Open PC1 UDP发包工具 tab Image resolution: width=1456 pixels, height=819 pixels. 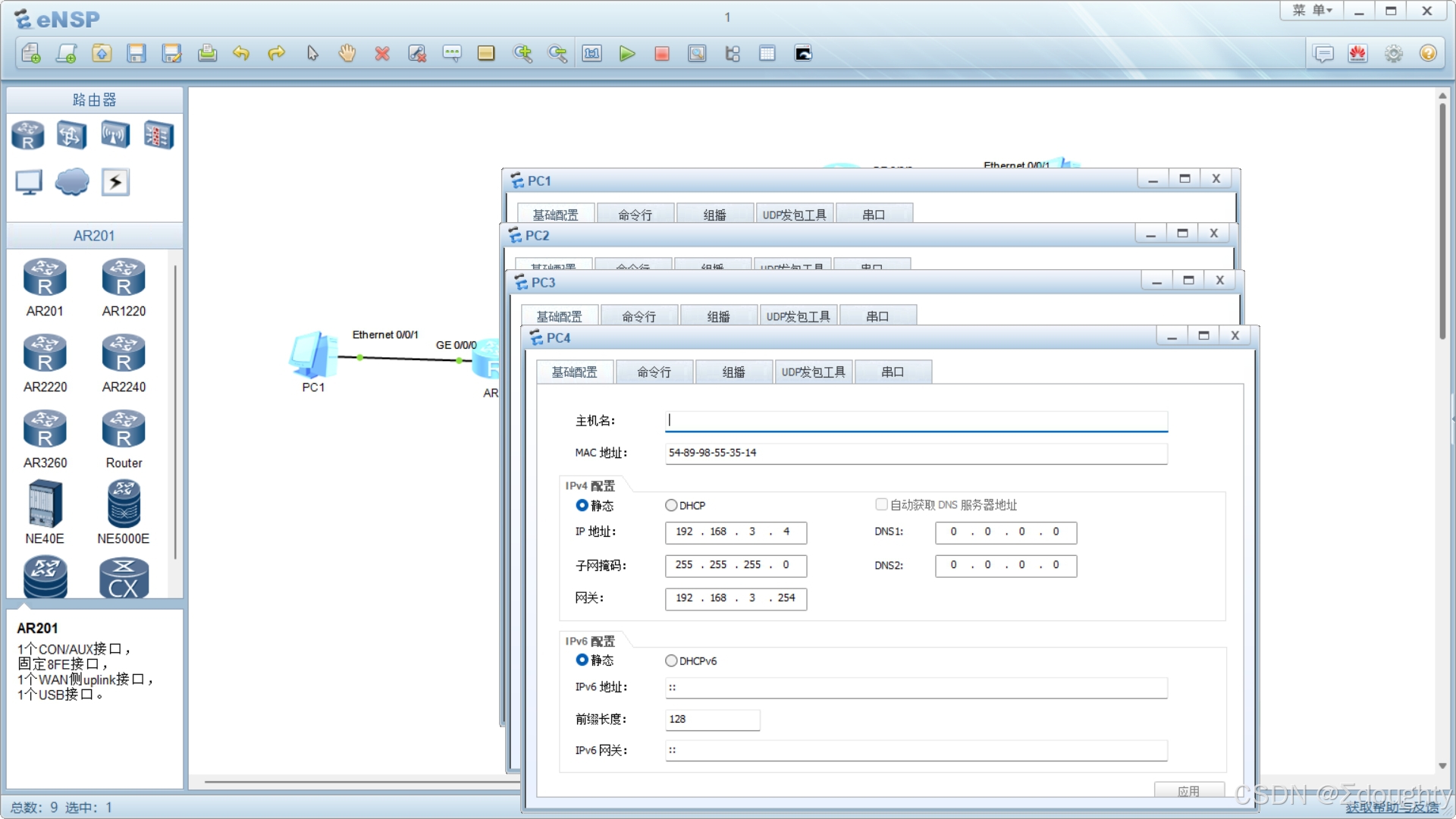pos(795,214)
